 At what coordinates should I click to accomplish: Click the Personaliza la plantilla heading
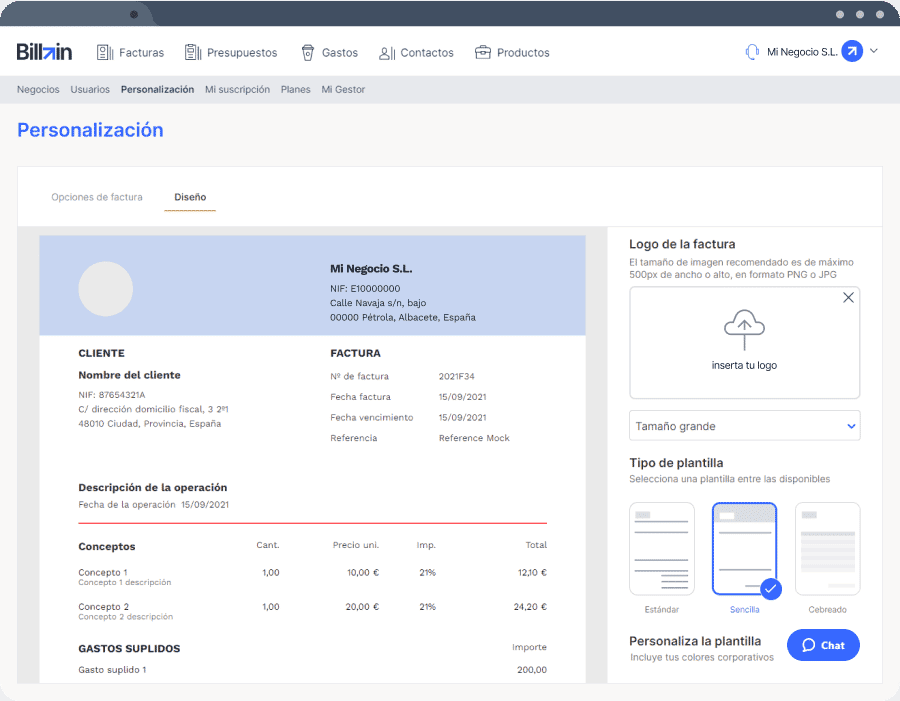[x=695, y=641]
